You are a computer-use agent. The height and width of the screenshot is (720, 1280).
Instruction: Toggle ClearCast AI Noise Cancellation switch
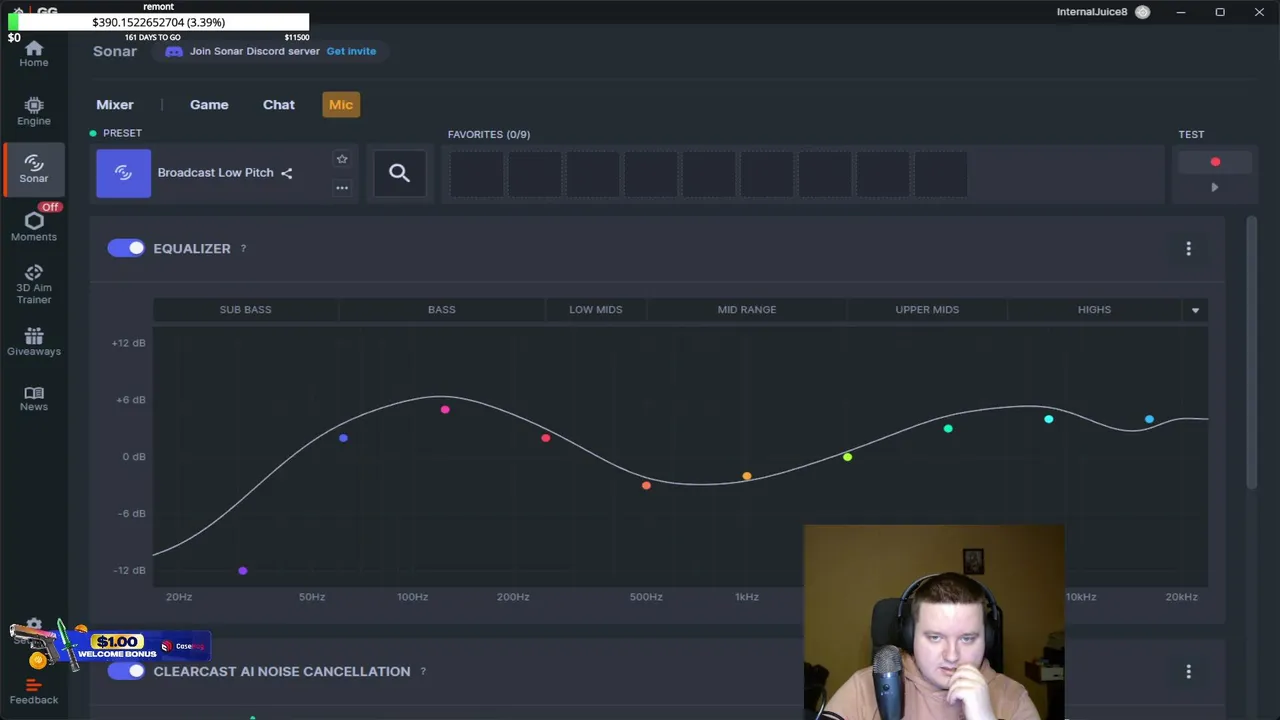tap(126, 671)
